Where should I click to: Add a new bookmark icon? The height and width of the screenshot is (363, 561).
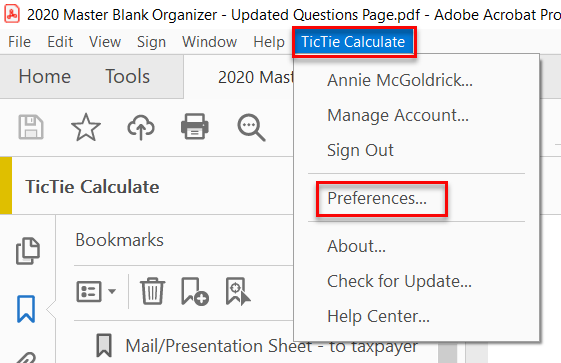195,291
